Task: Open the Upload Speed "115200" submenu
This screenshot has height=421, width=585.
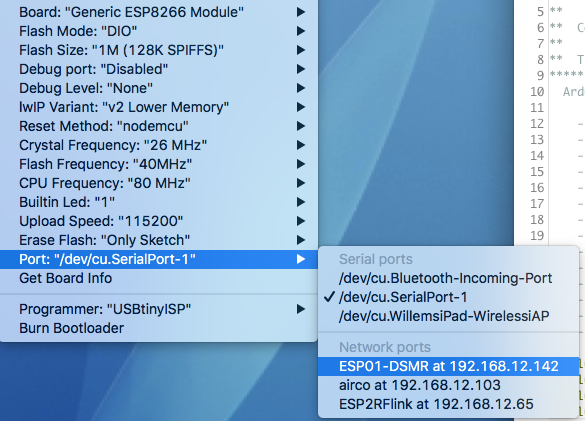Action: click(x=159, y=221)
